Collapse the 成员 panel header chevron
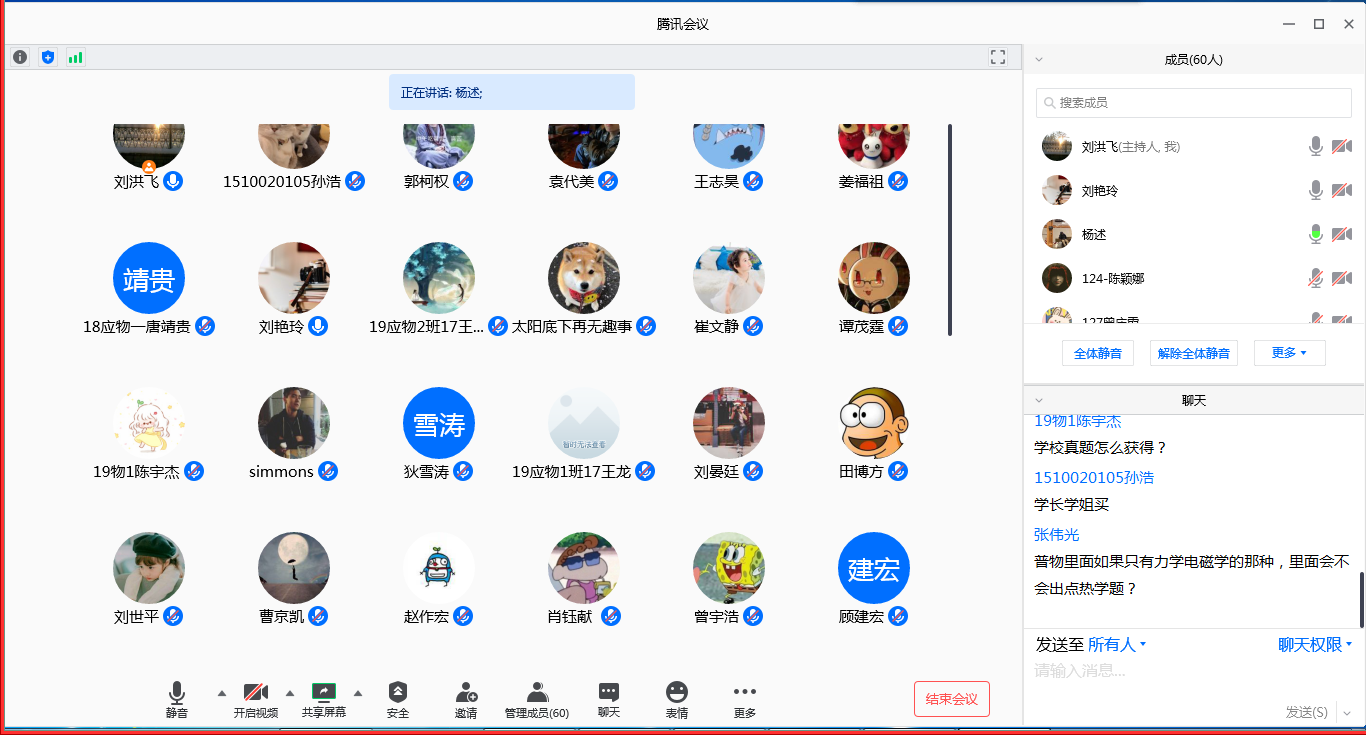This screenshot has width=1366, height=735. click(1039, 59)
